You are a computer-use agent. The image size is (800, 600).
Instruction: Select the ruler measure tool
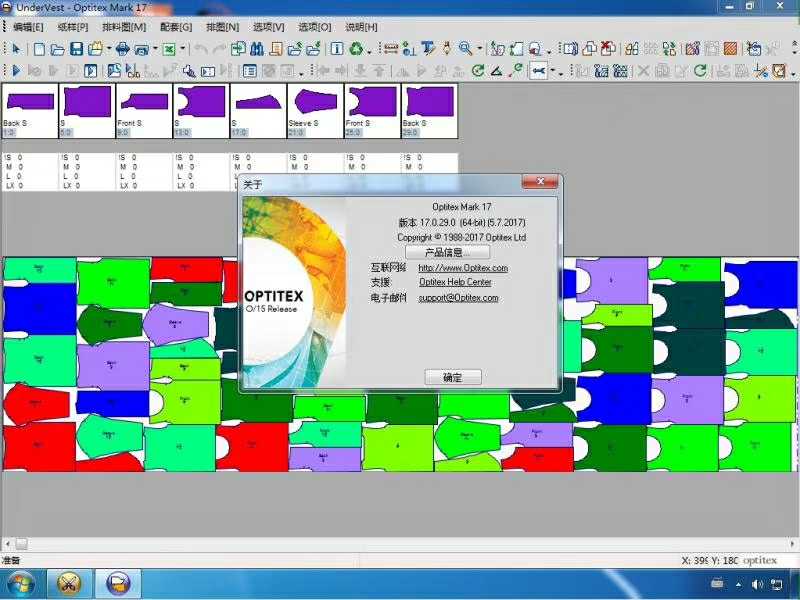click(x=391, y=48)
